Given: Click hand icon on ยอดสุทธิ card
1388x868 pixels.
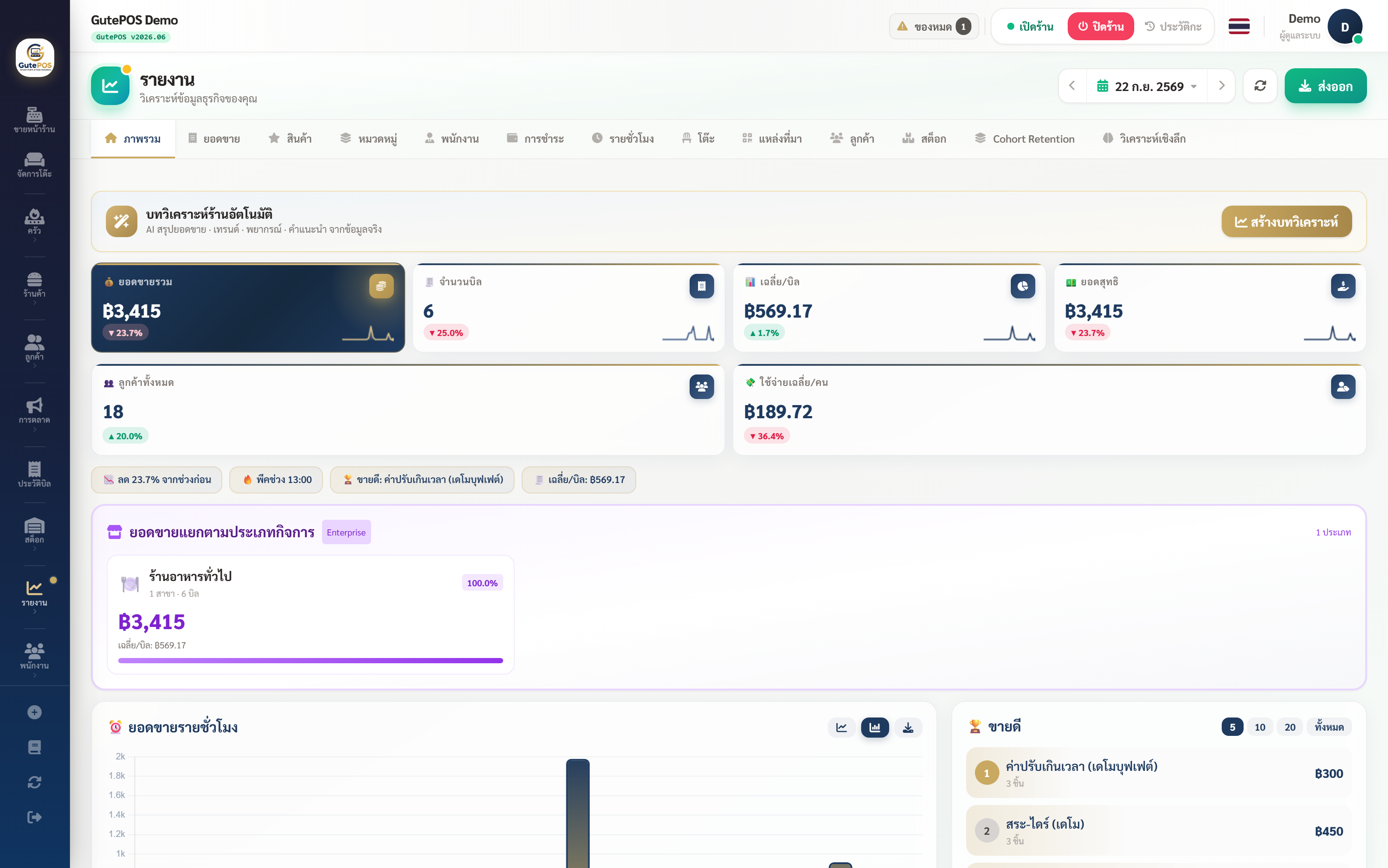Looking at the screenshot, I should point(1342,286).
